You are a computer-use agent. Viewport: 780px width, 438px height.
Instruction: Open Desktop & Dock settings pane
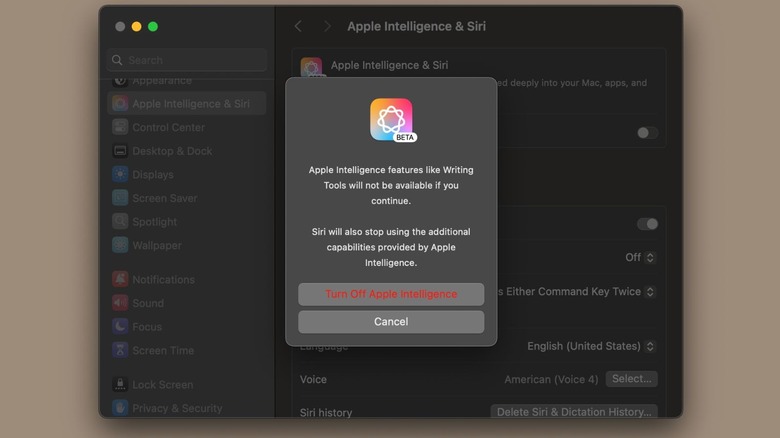[x=187, y=151]
